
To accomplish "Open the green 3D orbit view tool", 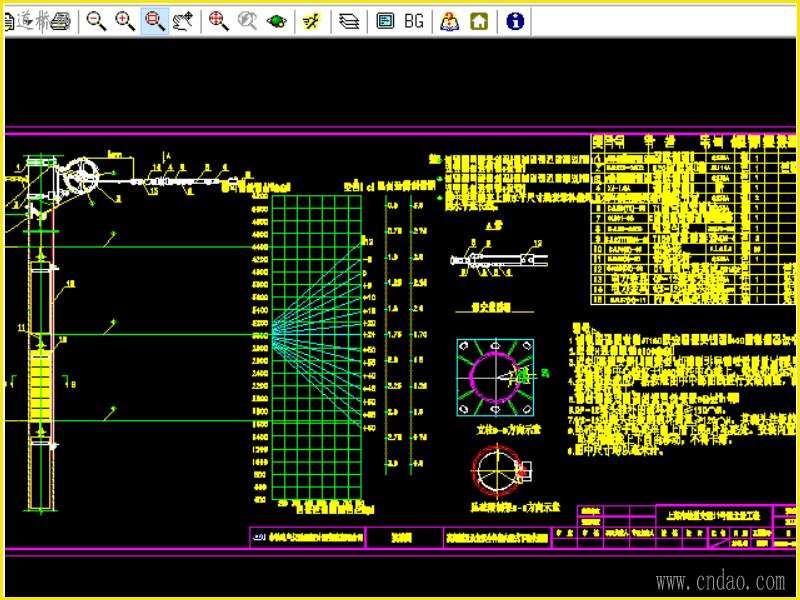I will [277, 21].
